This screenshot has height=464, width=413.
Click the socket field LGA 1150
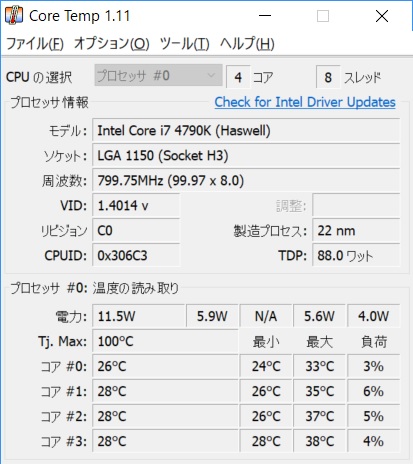pyautogui.click(x=246, y=155)
